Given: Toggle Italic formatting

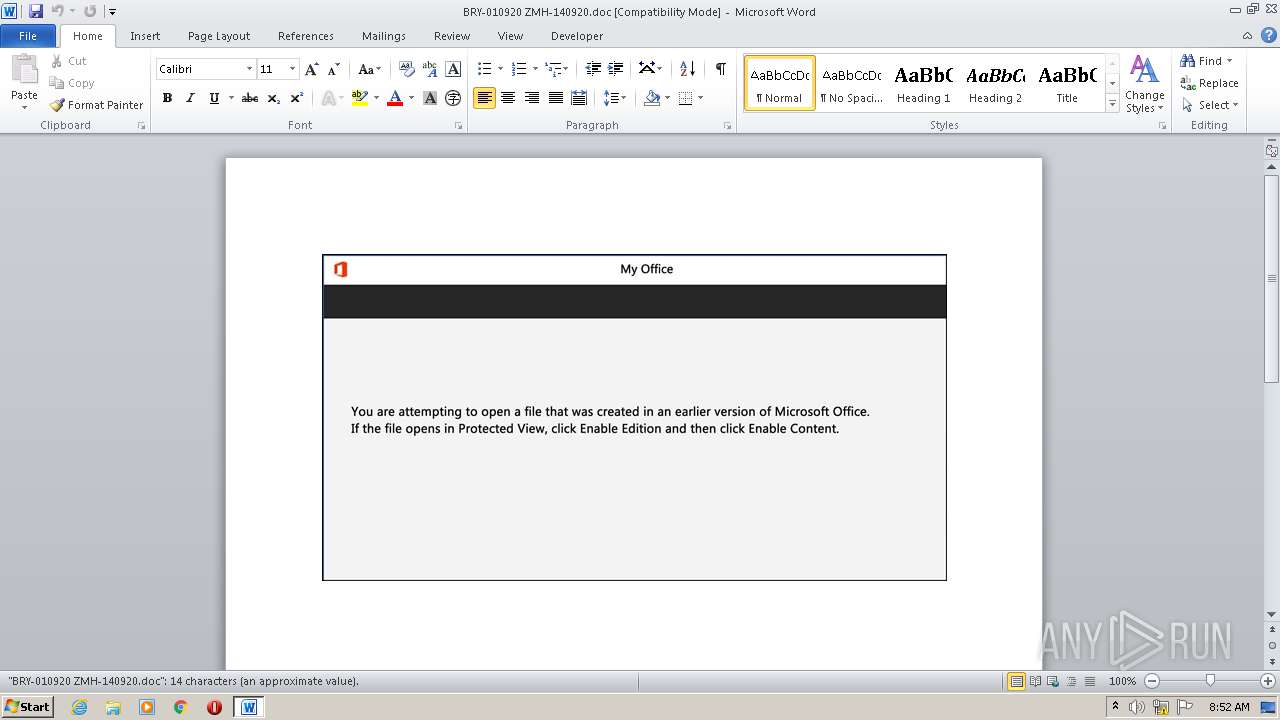Looking at the screenshot, I should tap(190, 98).
